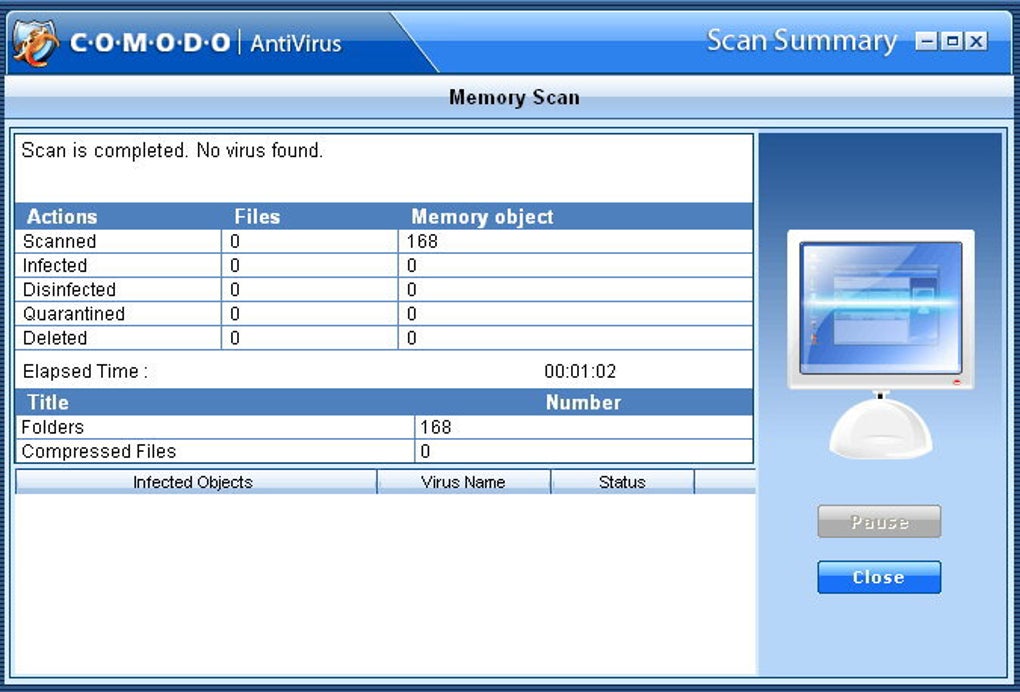Click the Title section heading

click(47, 403)
